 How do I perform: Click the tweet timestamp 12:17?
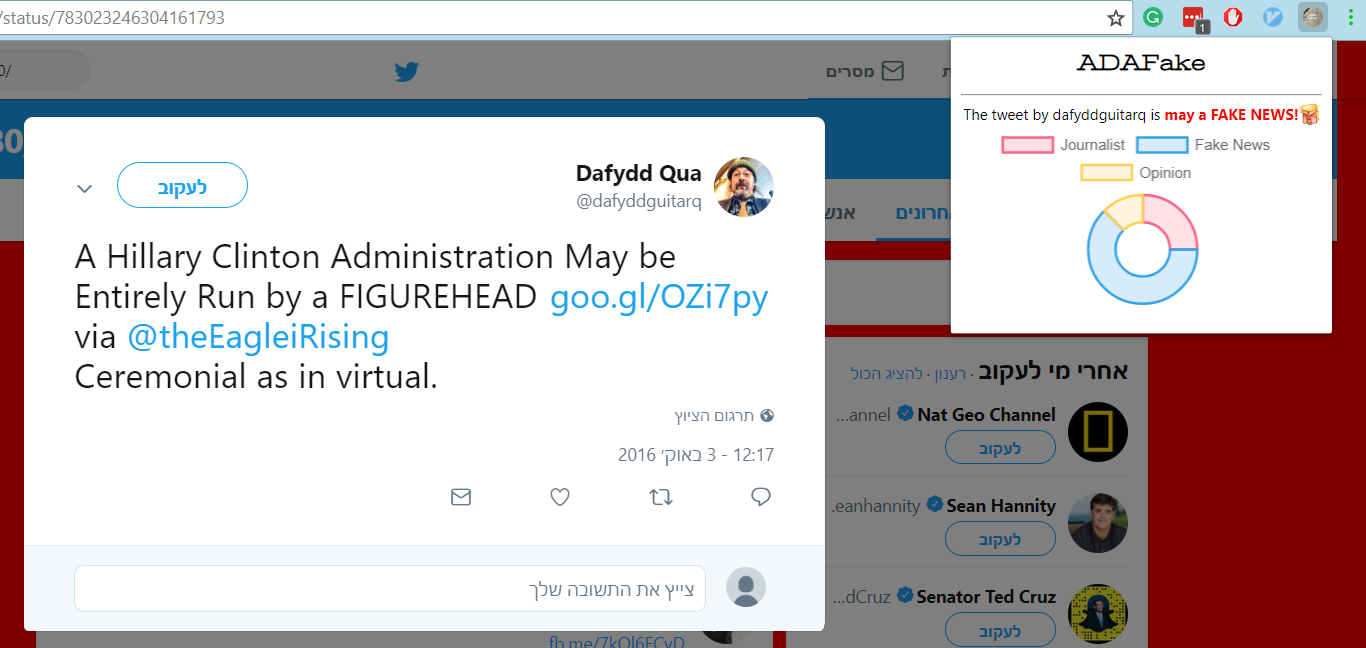pyautogui.click(x=696, y=455)
